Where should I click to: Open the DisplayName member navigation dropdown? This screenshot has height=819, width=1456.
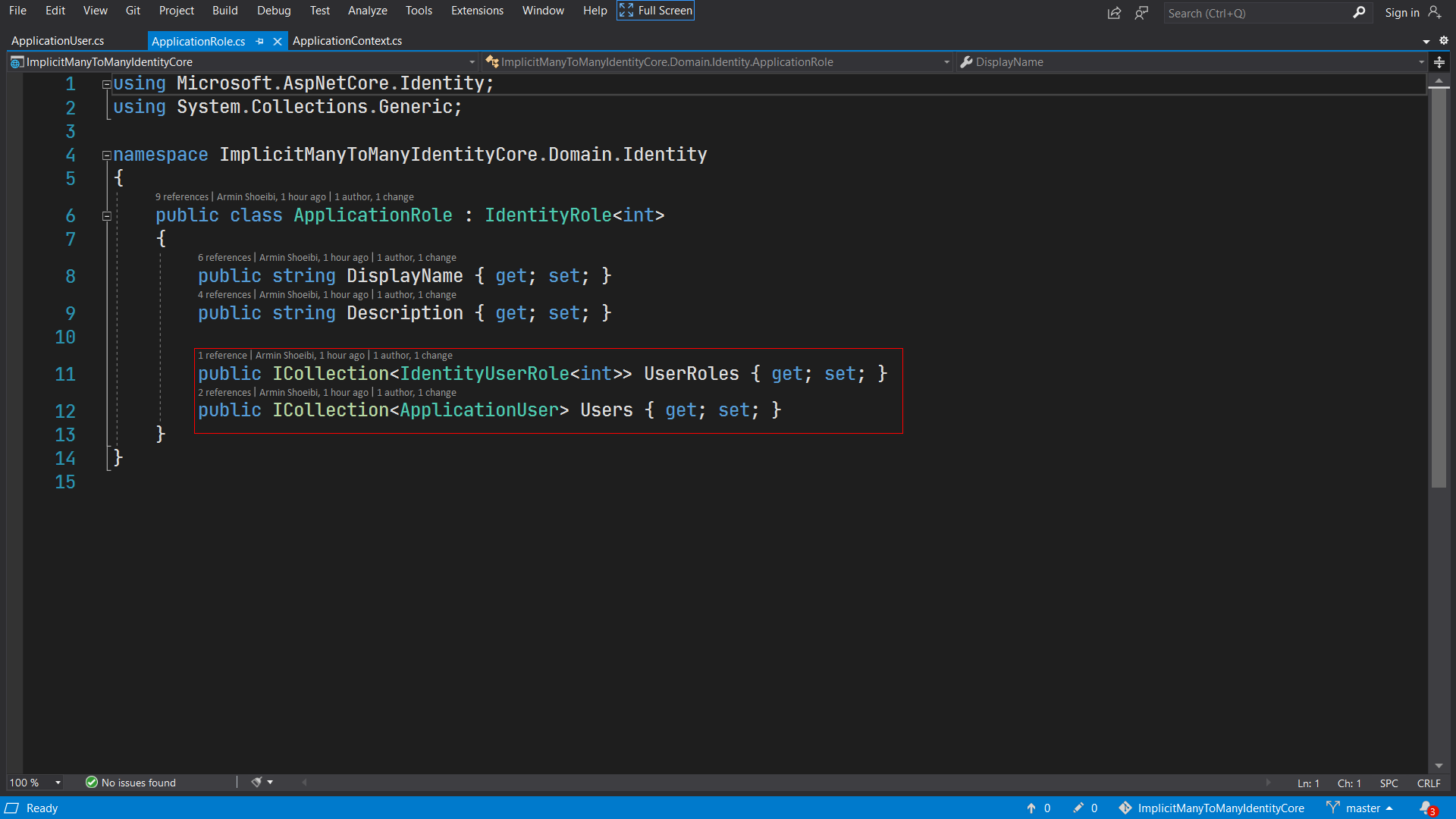(1420, 62)
